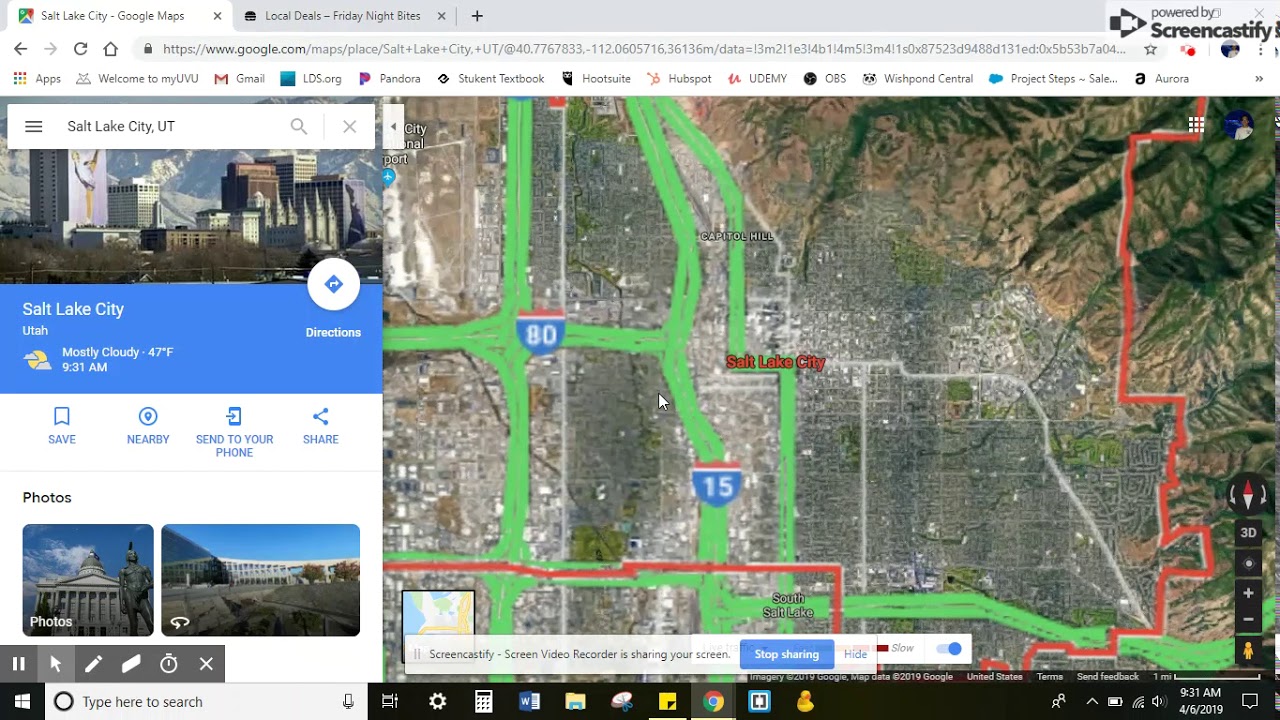Image resolution: width=1280 pixels, height=720 pixels.
Task: Close the Screencastify drawing toolbar
Action: point(206,664)
